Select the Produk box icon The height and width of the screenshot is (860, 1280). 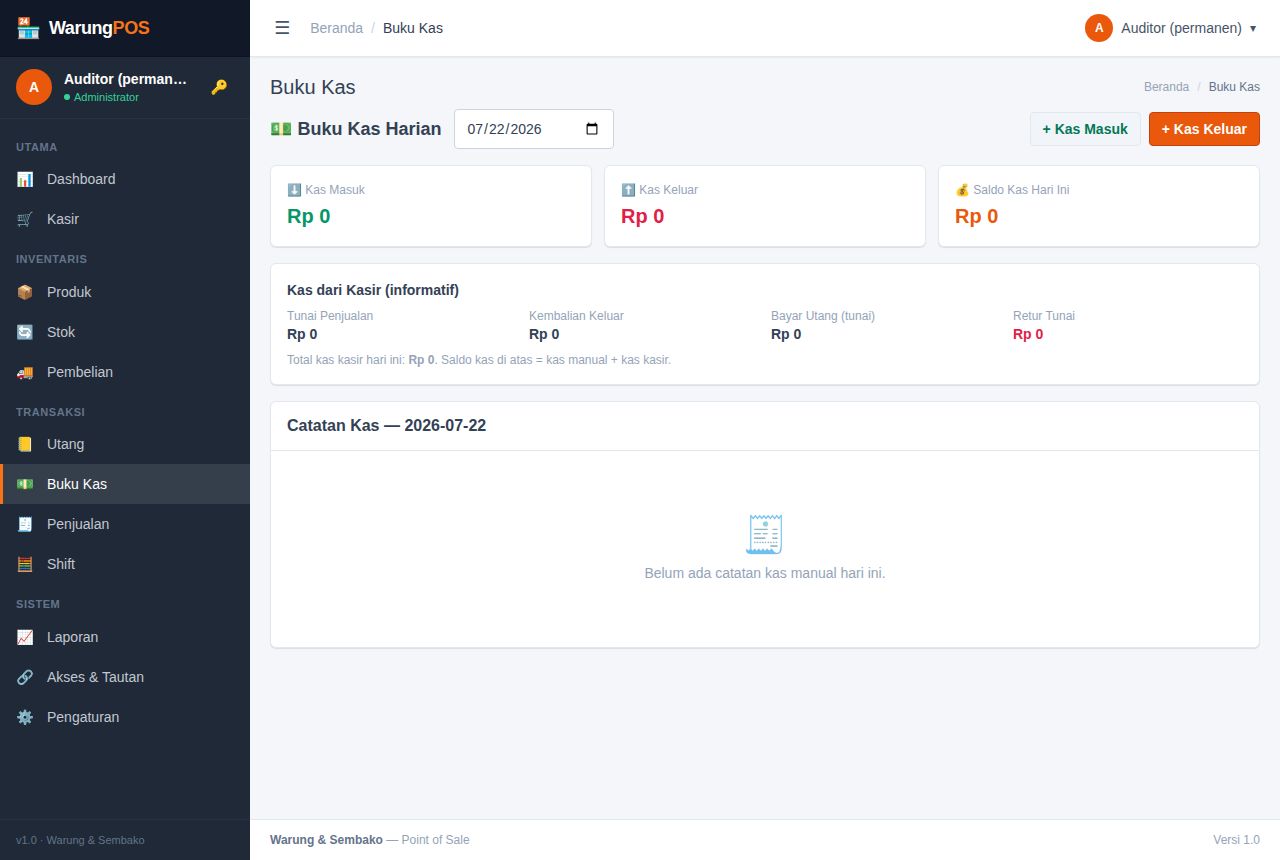point(25,292)
